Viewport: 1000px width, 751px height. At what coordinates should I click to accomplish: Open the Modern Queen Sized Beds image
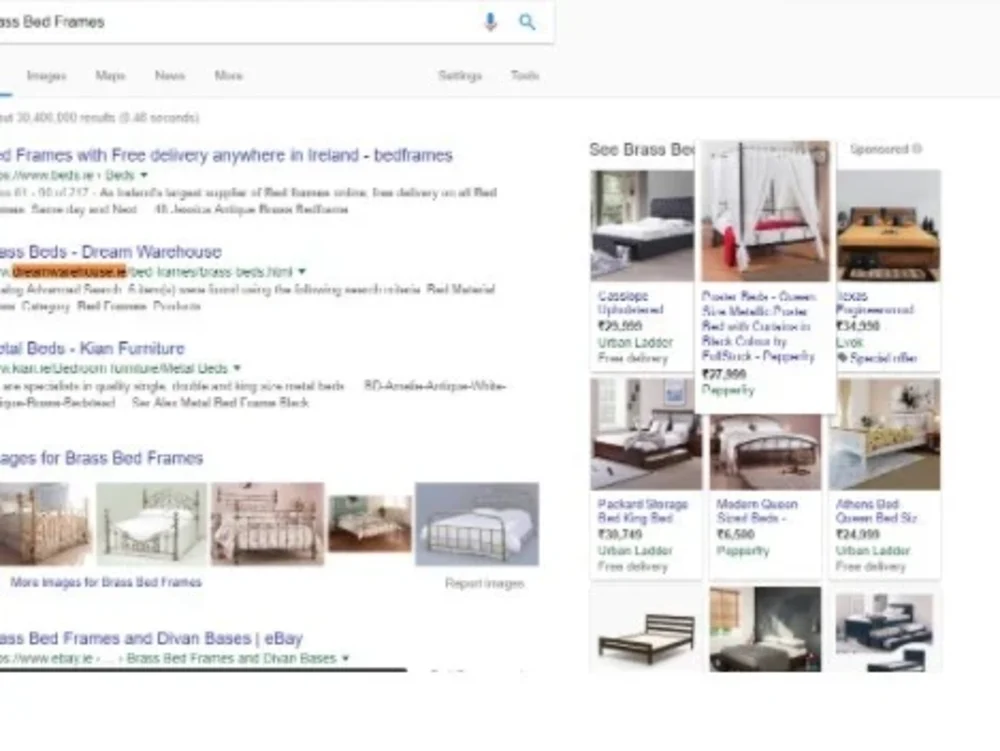765,452
